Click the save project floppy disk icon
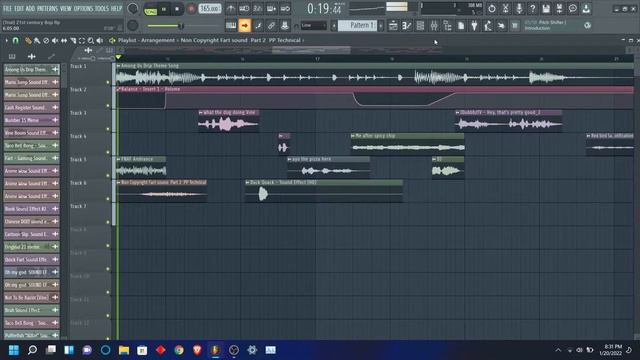Screen dimensions: 640x360 point(546,9)
